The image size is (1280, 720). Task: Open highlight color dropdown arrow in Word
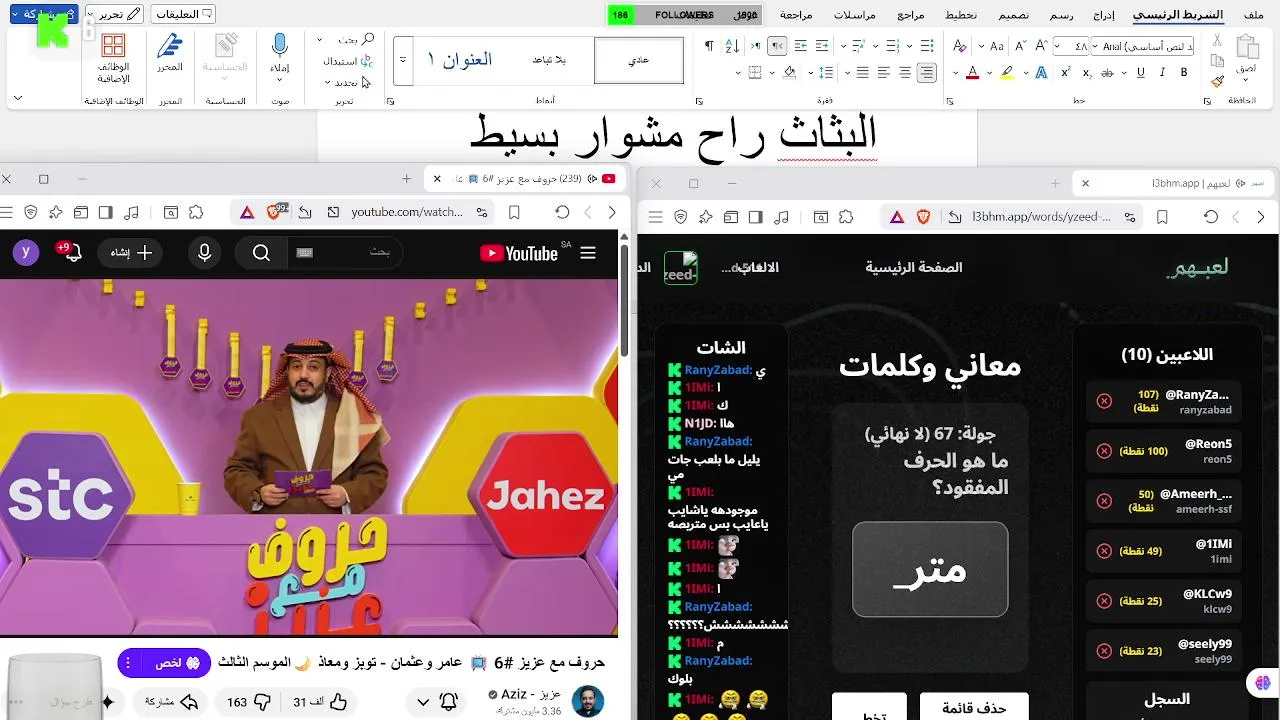click(x=989, y=72)
